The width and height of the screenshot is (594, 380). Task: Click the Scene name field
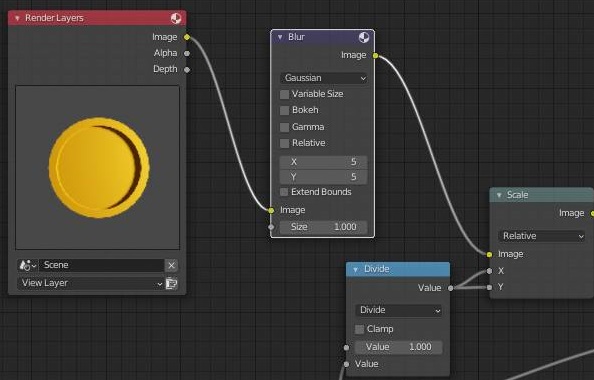(x=102, y=265)
